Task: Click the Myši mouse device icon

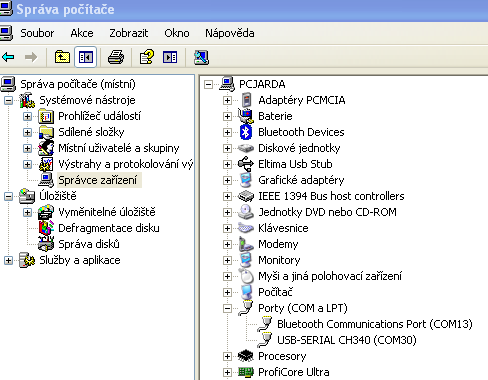Action: point(246,276)
